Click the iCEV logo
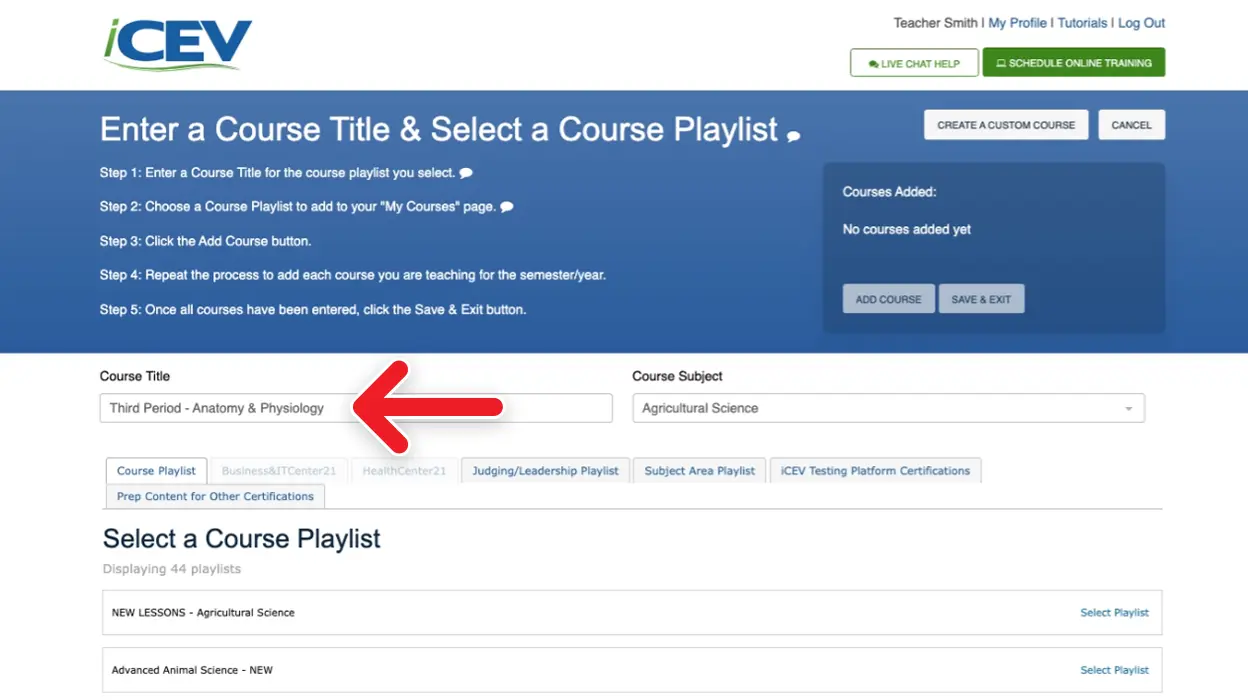The height and width of the screenshot is (700, 1248). [178, 43]
